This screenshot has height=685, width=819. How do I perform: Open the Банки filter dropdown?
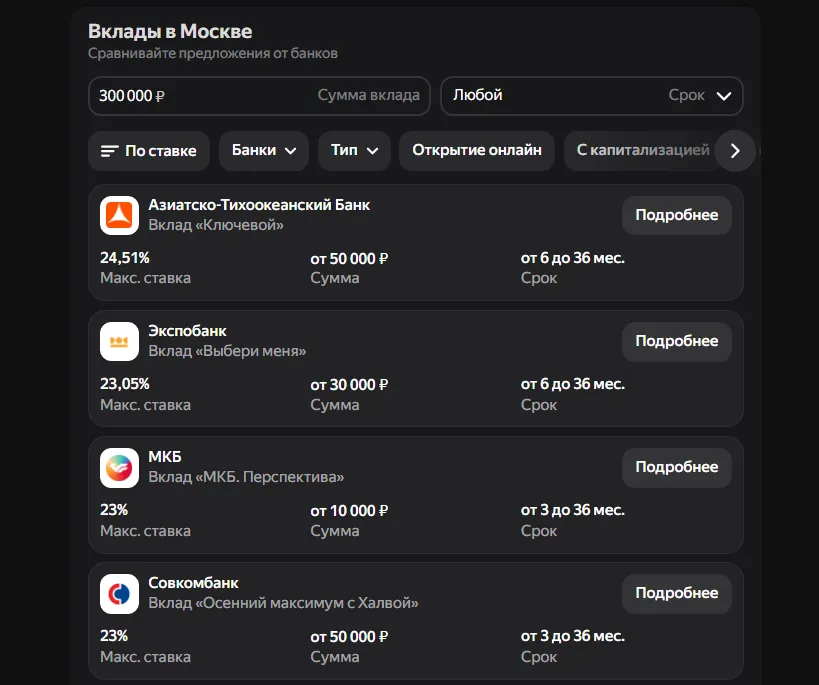point(264,151)
